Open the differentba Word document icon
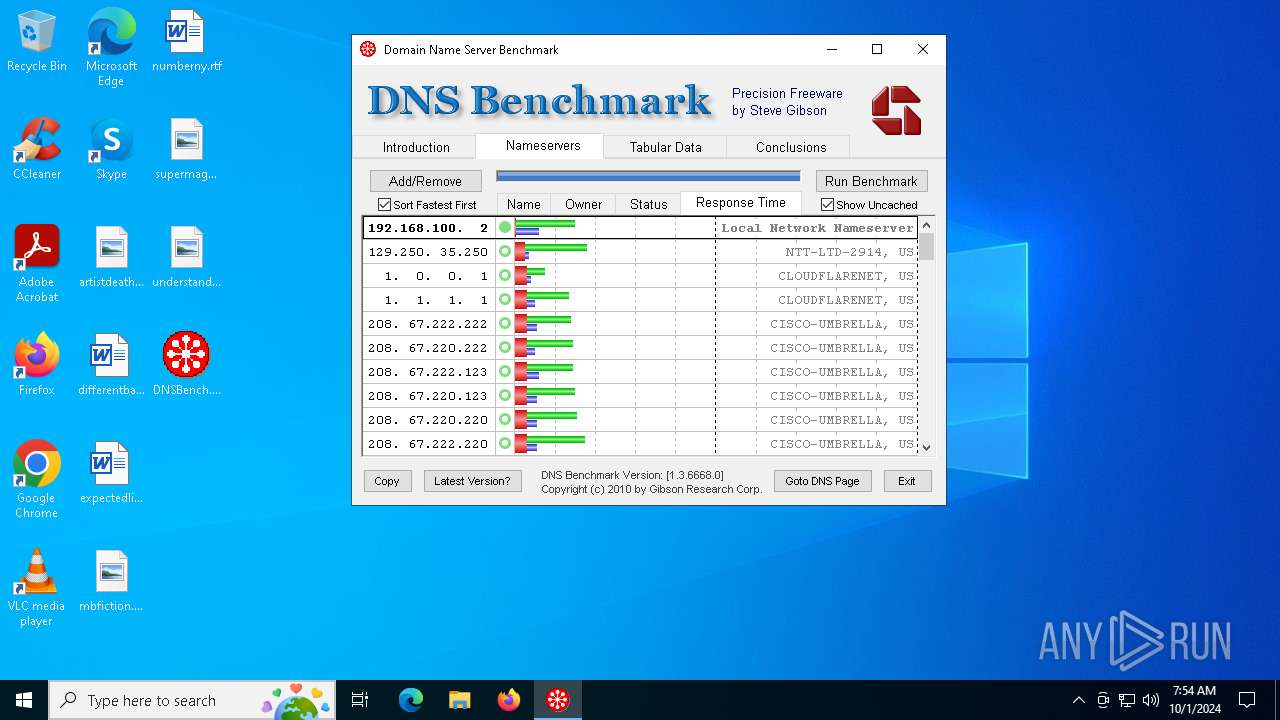This screenshot has height=720, width=1280. (x=111, y=366)
